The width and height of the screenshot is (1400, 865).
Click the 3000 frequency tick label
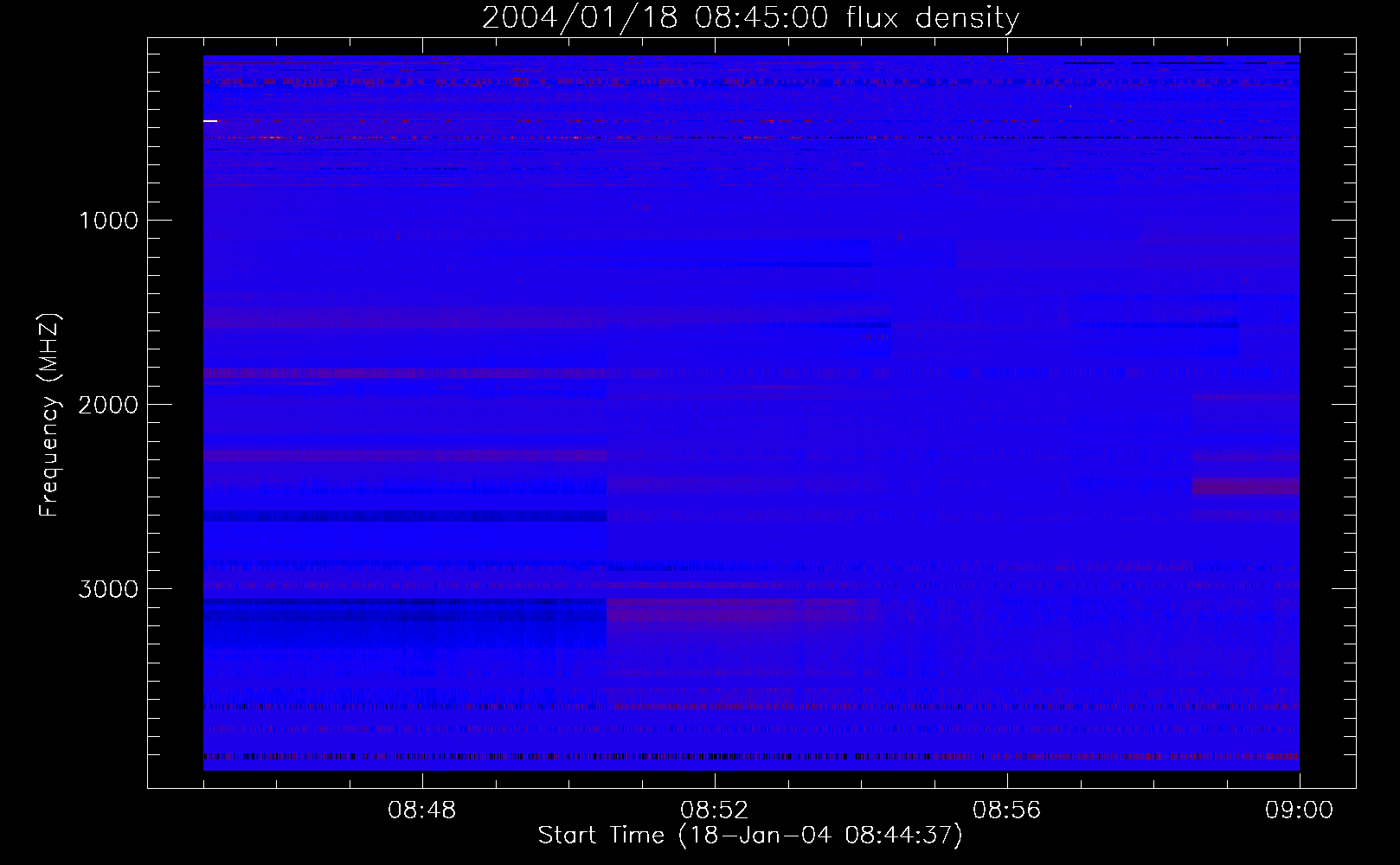click(108, 589)
